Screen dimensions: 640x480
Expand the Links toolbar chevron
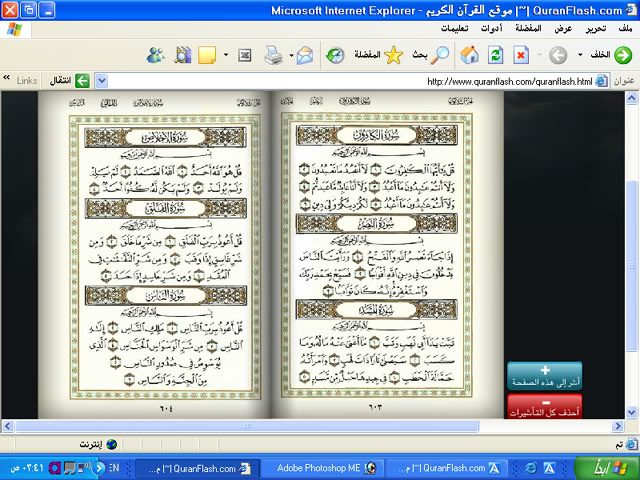6,77
